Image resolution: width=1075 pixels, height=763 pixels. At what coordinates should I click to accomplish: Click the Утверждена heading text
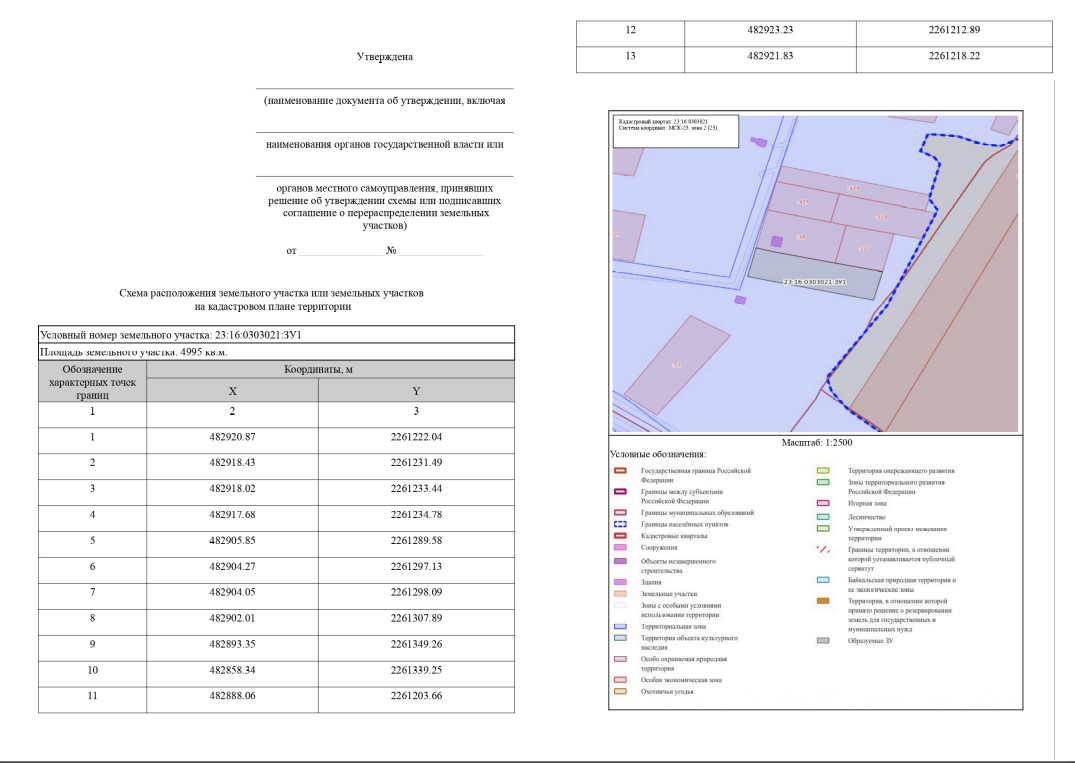(x=385, y=57)
